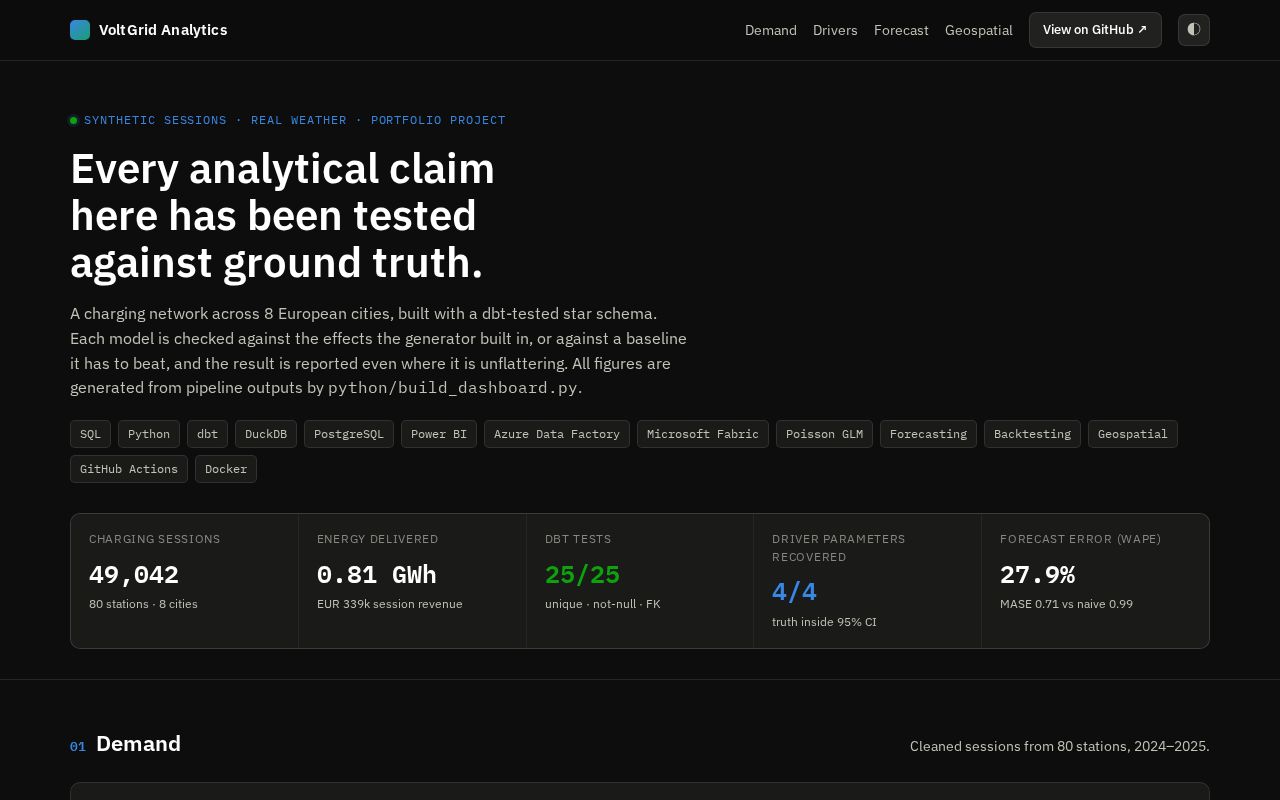This screenshot has width=1280, height=800.
Task: Click the 'Cleaned sessions from 80 stations' caption
Action: (1059, 746)
